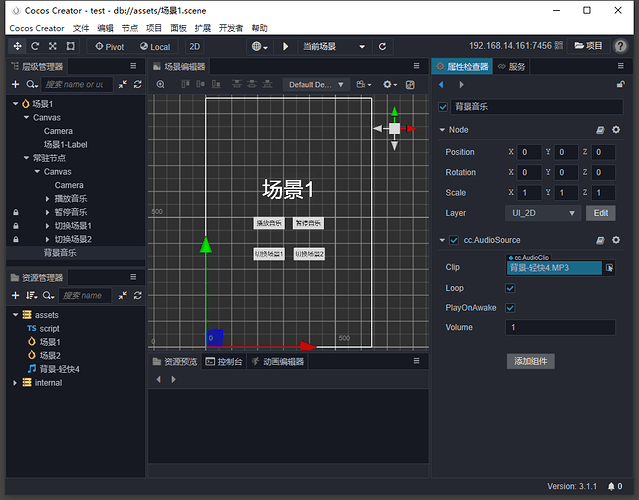Expand the 暂停音乐 node

[x=47, y=212]
